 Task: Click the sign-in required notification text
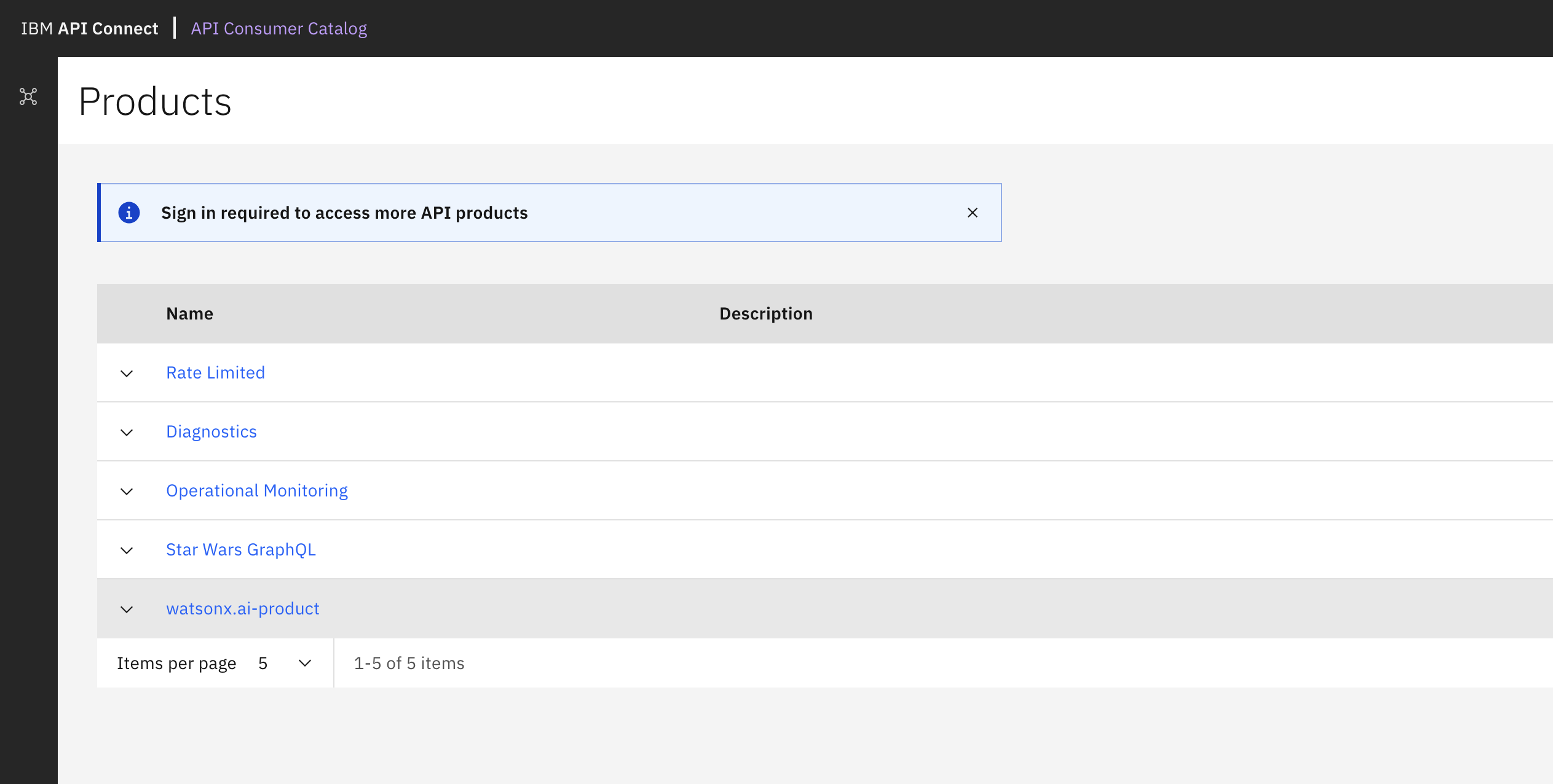(344, 213)
